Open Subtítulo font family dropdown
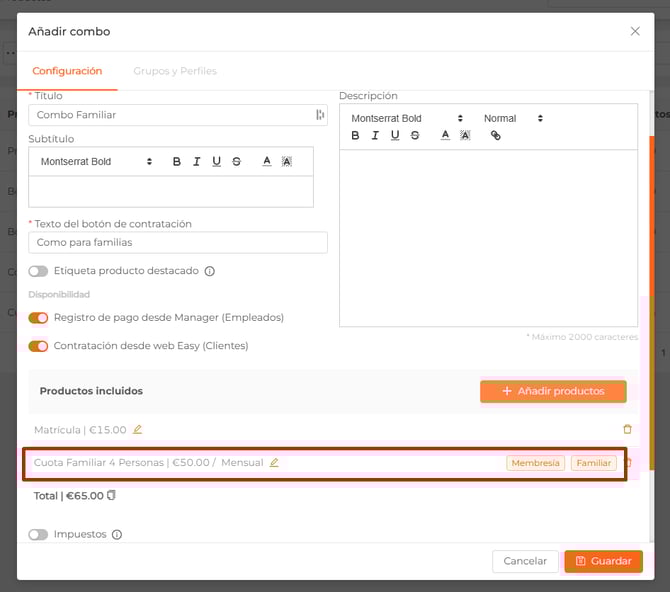The width and height of the screenshot is (670, 592). pos(96,162)
